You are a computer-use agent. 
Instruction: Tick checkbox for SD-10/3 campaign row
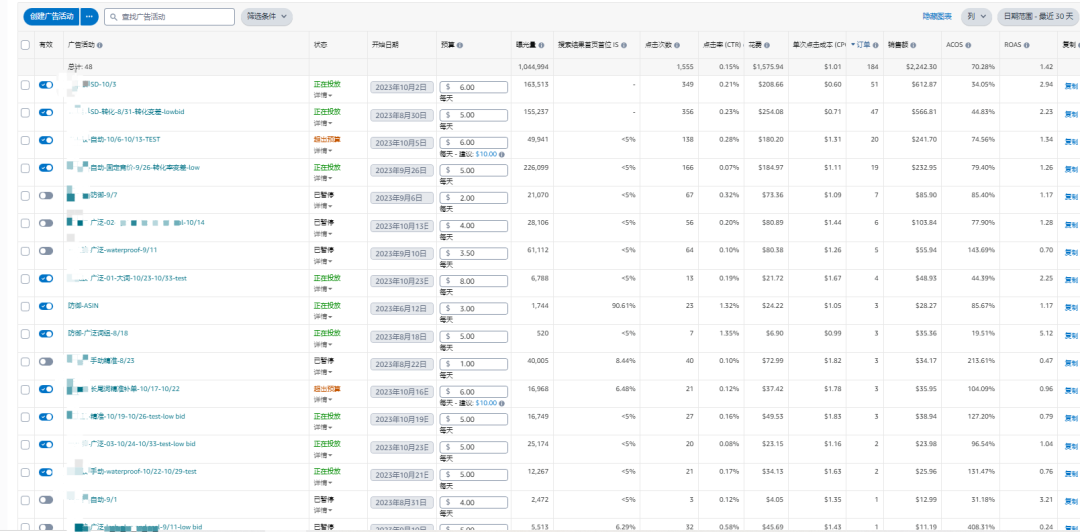[25, 85]
